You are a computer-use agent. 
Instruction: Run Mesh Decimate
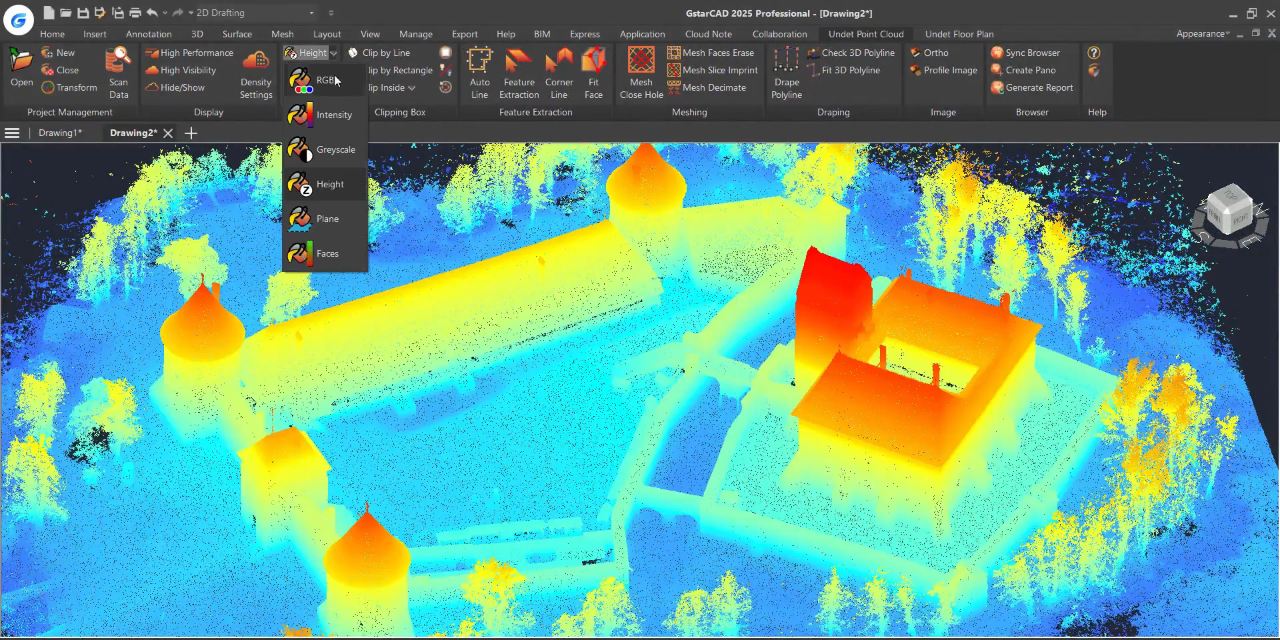[707, 87]
